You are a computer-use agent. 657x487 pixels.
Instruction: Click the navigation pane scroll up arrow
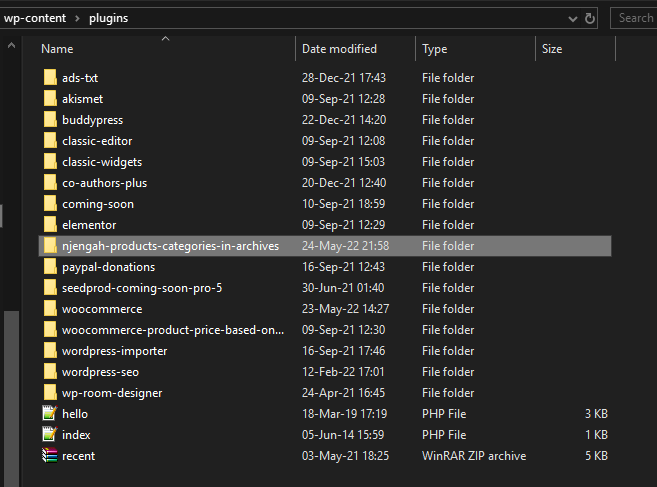[11, 45]
